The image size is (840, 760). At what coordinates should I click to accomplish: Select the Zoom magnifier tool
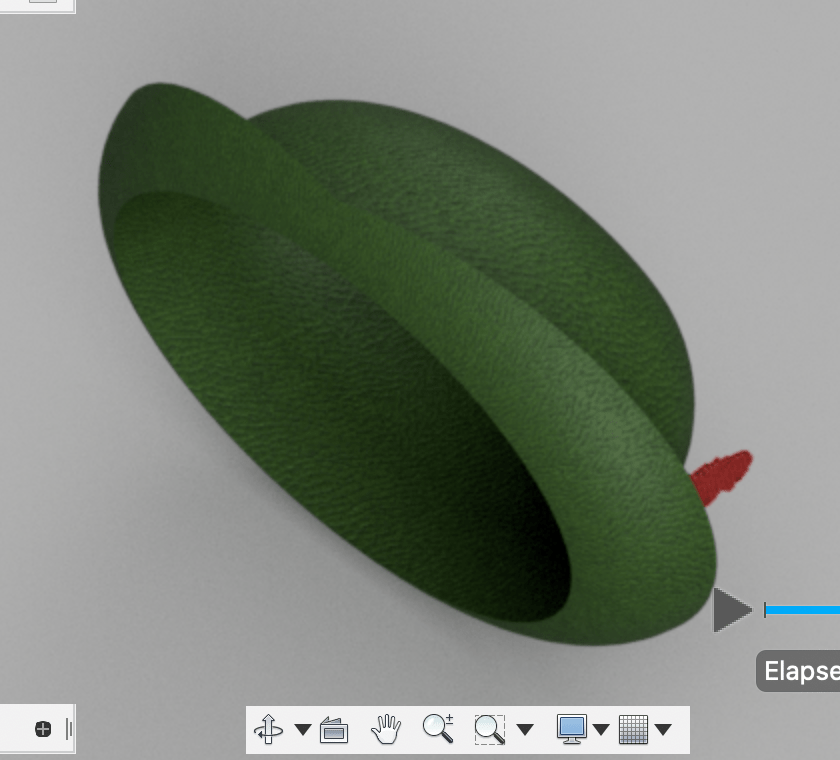(x=438, y=728)
